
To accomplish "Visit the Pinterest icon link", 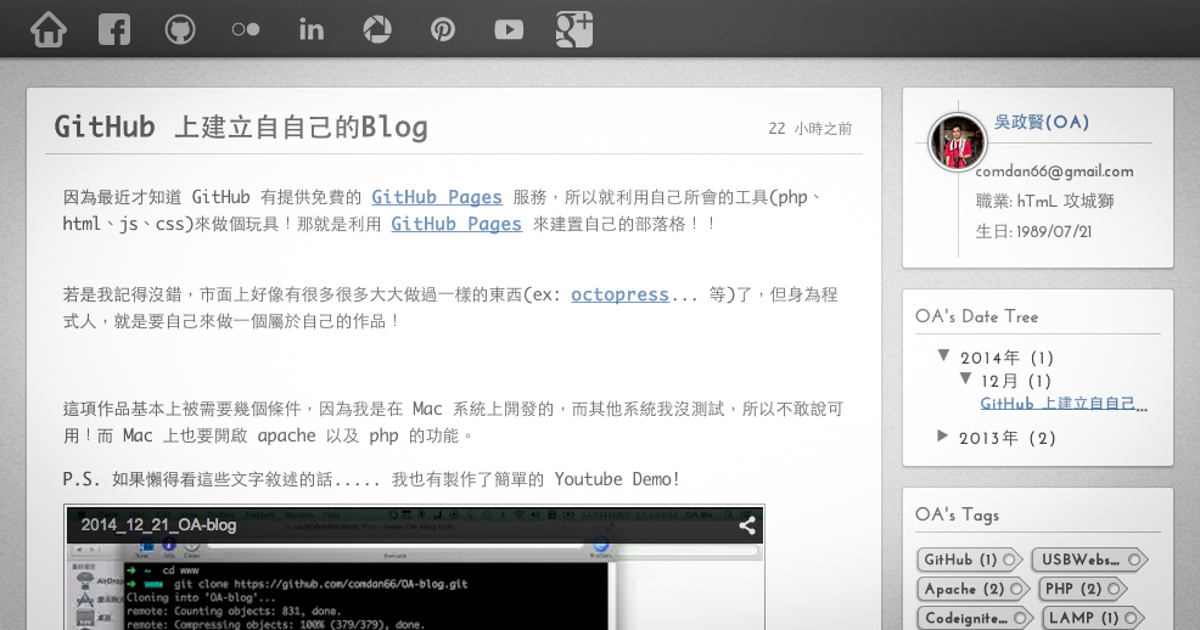I will [443, 29].
